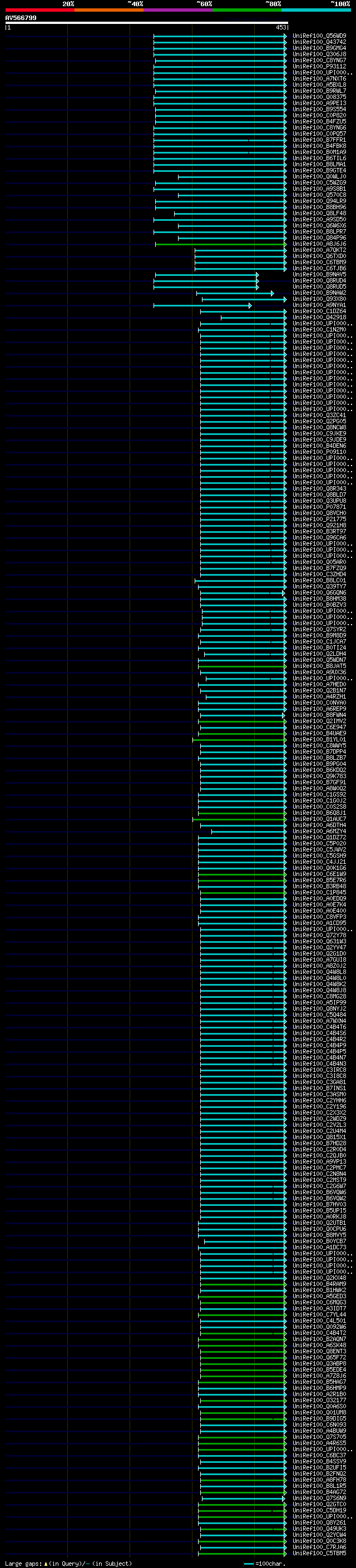
Task: Click the short alignment bar for UniRef100_B9NAV5
Action: coord(207,275)
